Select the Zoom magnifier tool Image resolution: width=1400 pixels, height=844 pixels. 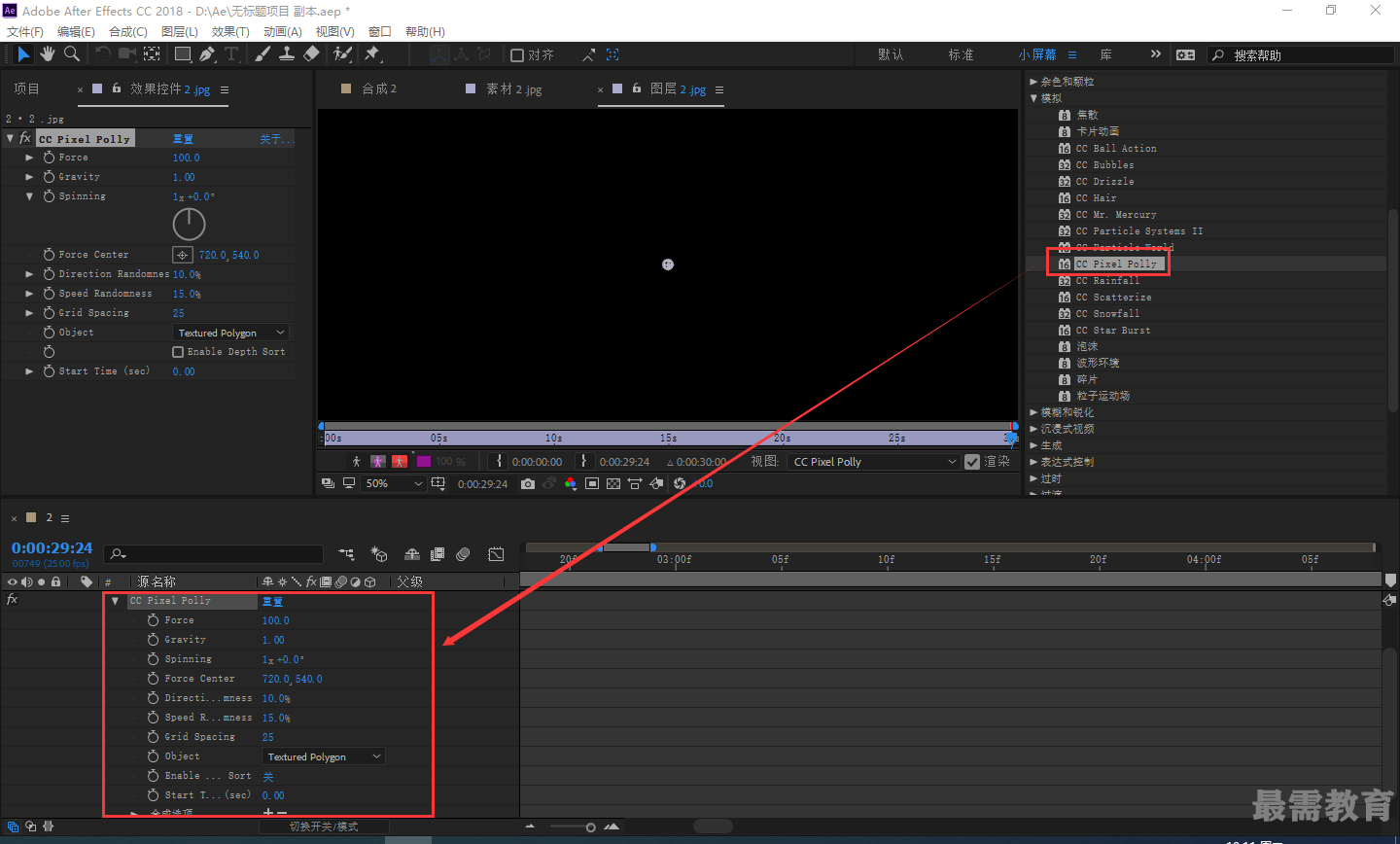[x=72, y=54]
